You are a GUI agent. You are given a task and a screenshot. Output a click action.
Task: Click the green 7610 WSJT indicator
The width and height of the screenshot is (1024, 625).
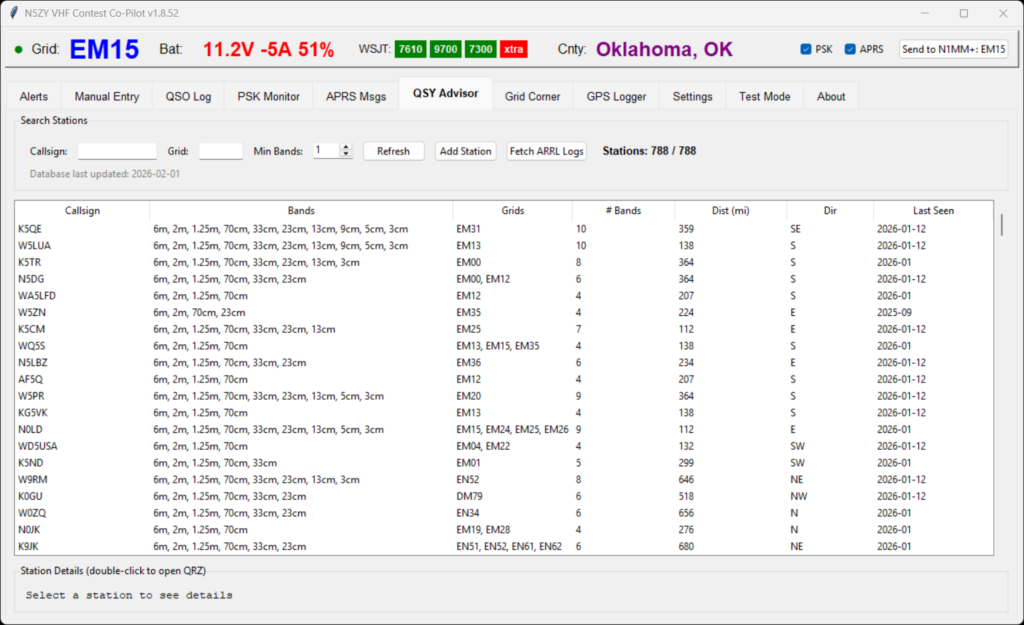[x=410, y=49]
